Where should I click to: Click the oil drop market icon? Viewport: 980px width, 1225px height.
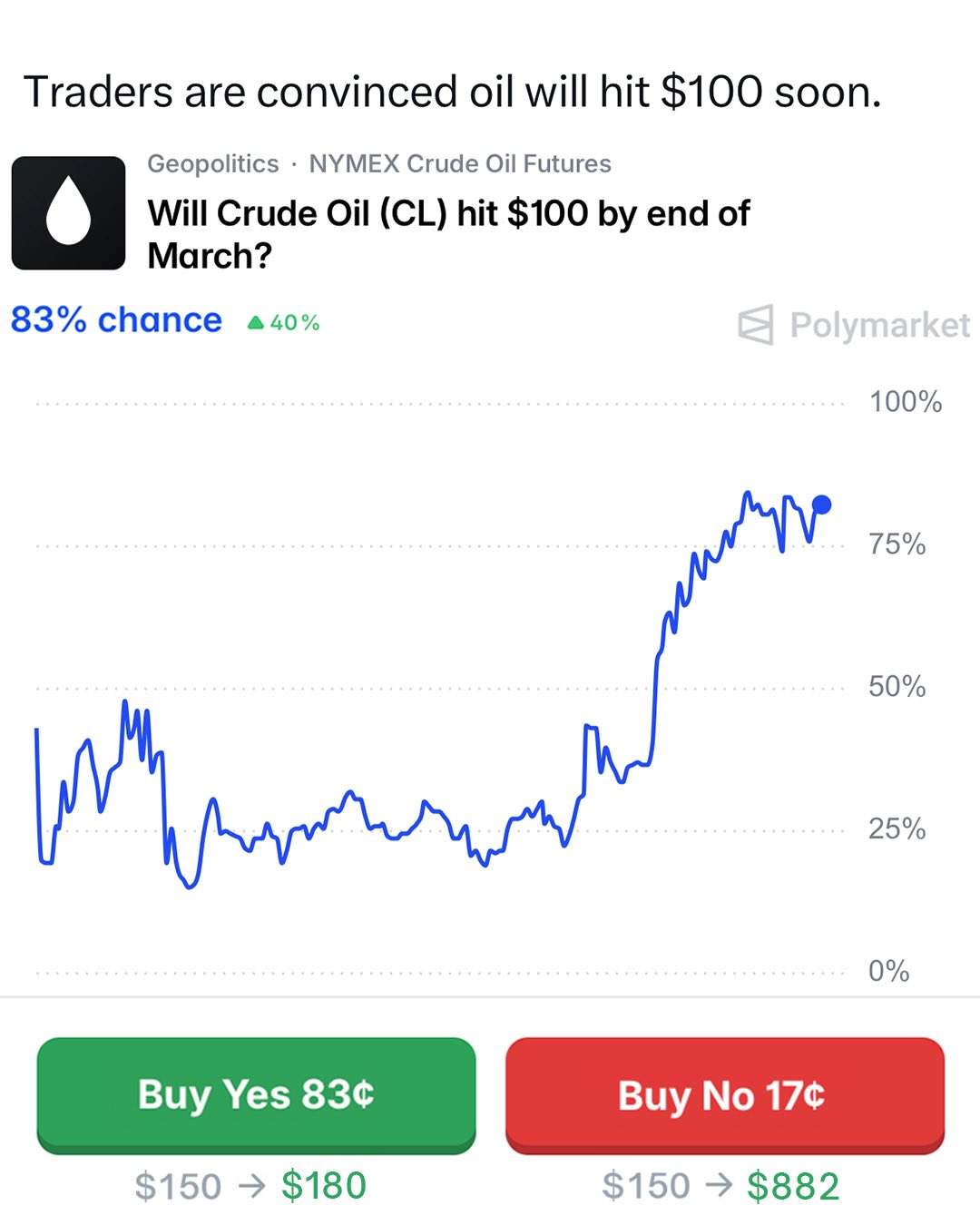(68, 213)
